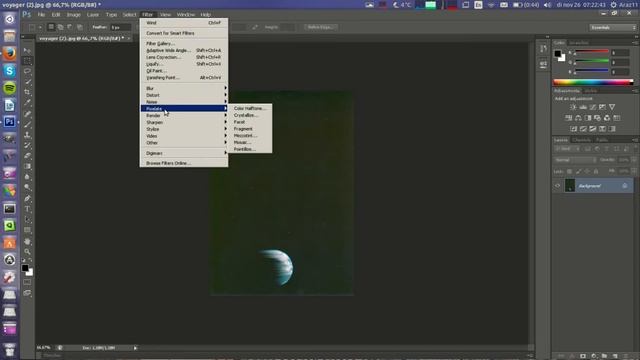
Task: Open Skype from the dock
Action: (x=9, y=71)
